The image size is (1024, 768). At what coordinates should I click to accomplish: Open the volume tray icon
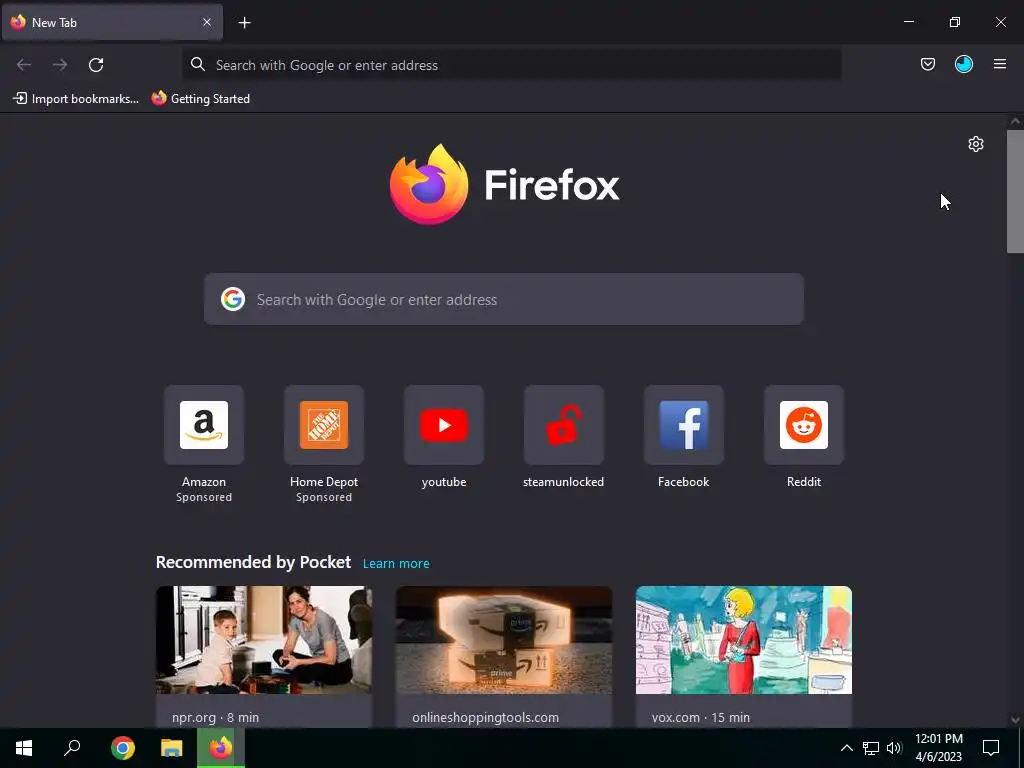click(894, 748)
